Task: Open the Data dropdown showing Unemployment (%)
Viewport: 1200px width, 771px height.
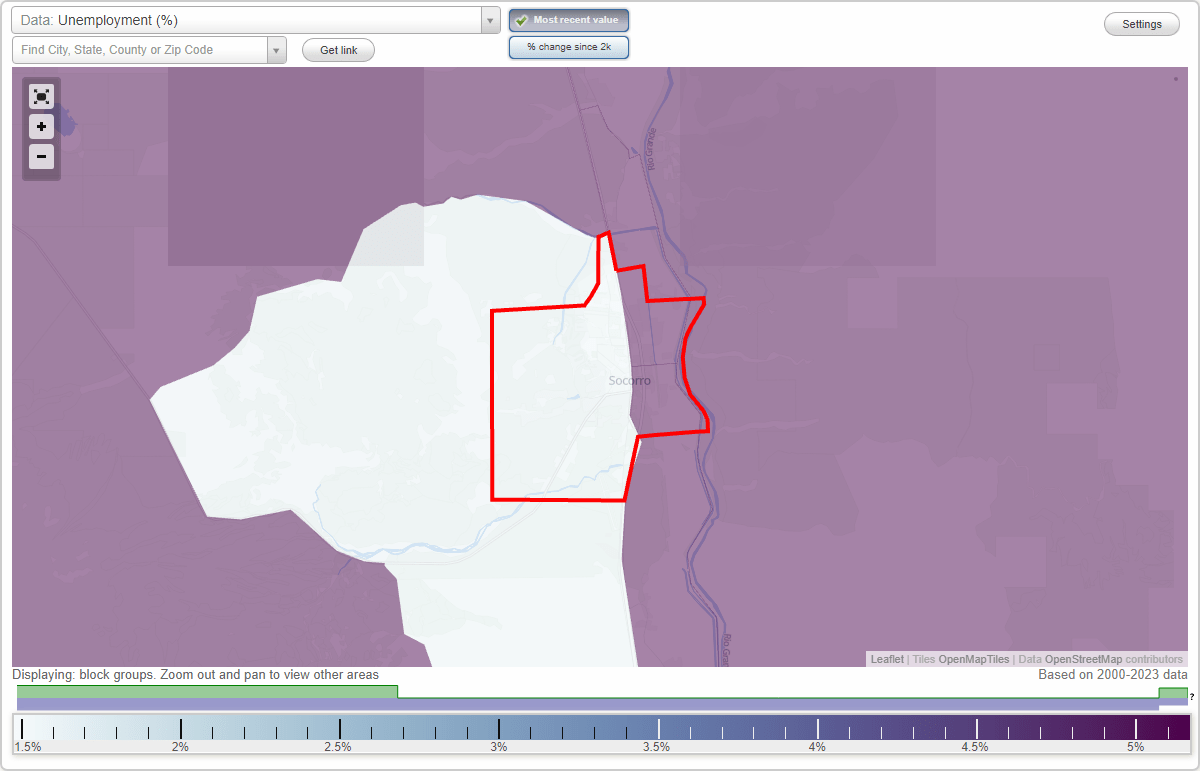Action: 250,19
